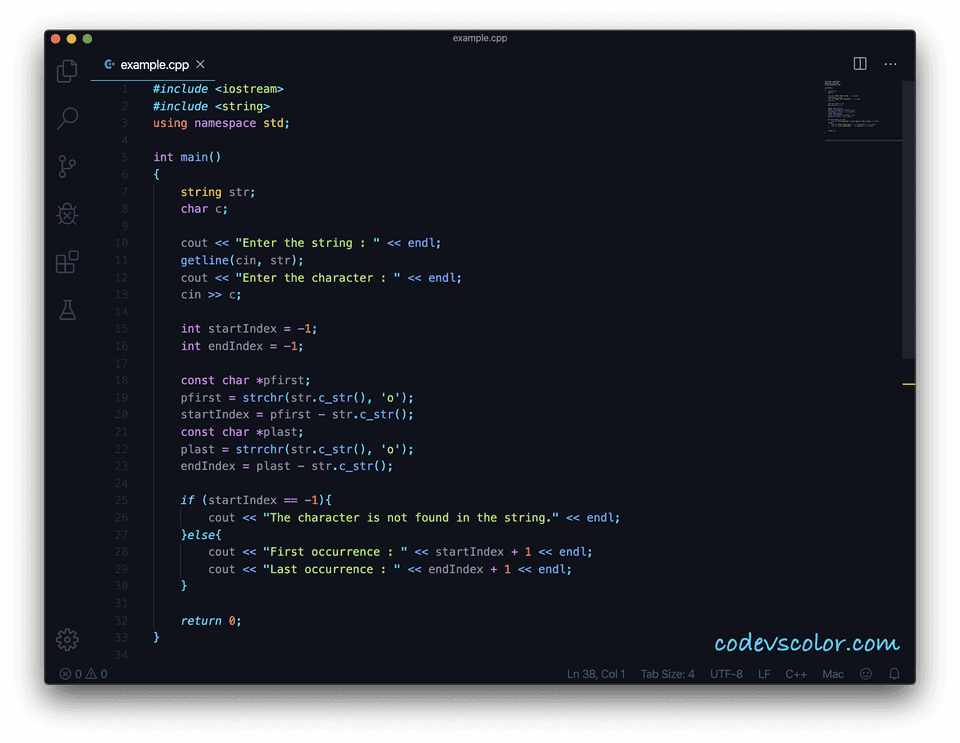Open the Run and Debug view
Screen dimensions: 960x743
(x=66, y=213)
